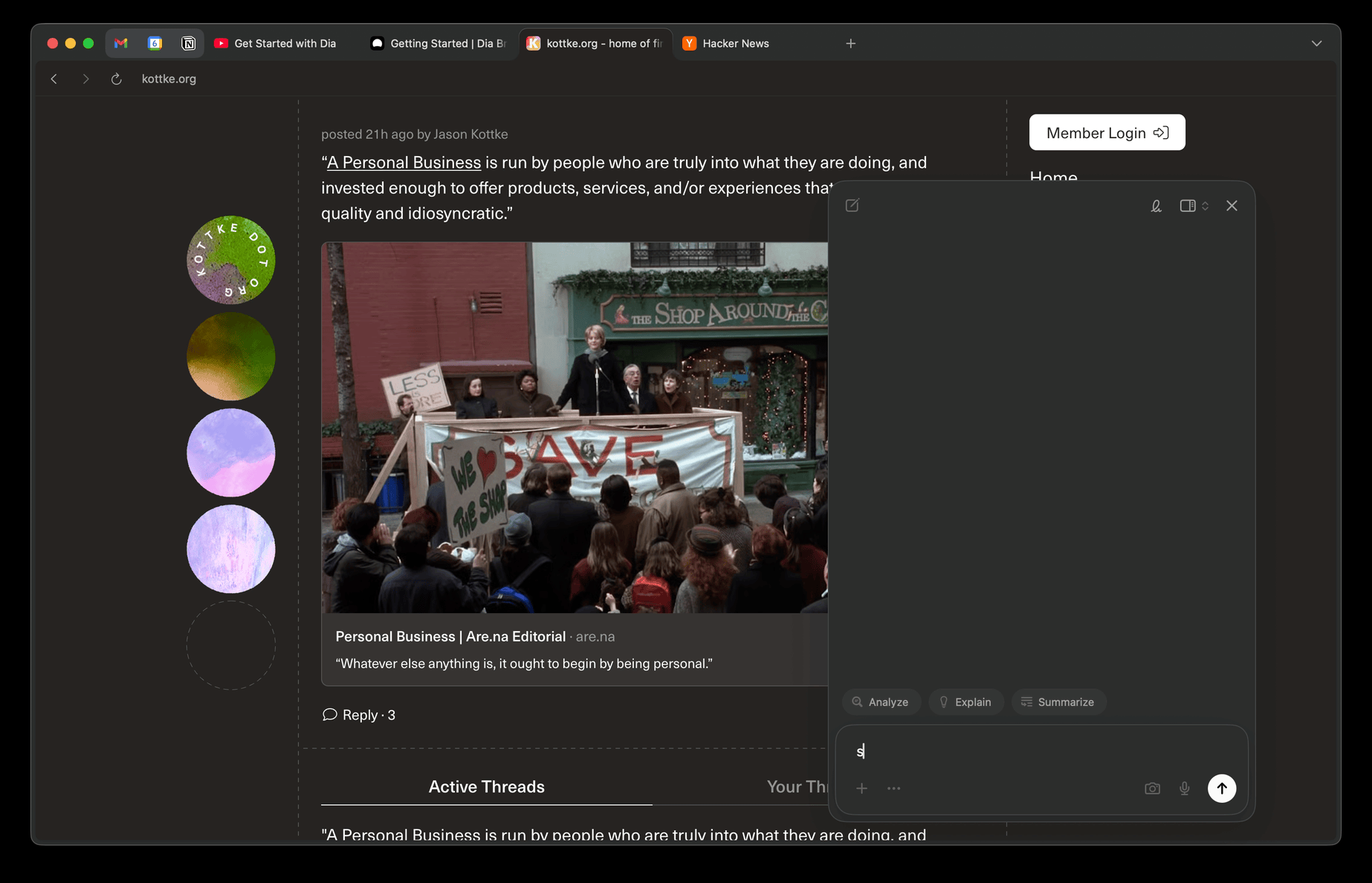1372x883 pixels.
Task: Start voice input with the microphone icon
Action: click(1184, 789)
